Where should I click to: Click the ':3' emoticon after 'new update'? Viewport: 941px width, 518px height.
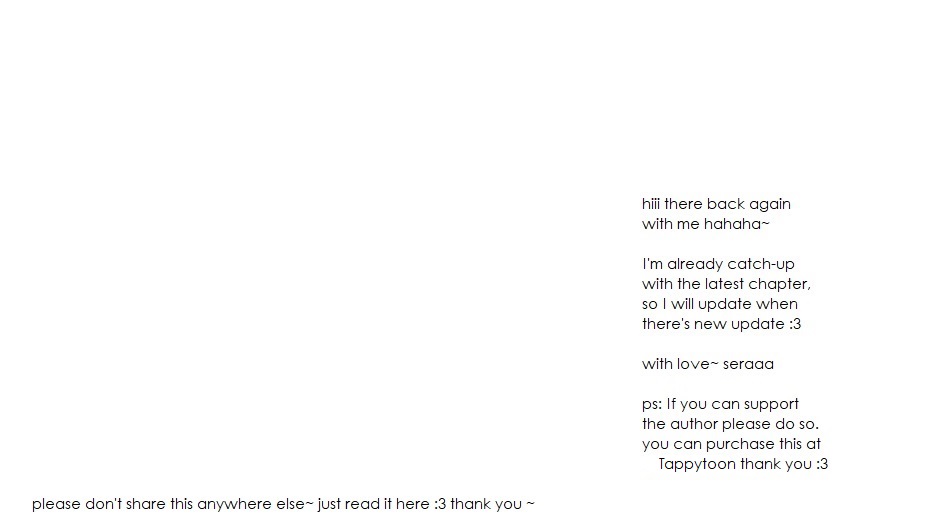pyautogui.click(x=795, y=324)
